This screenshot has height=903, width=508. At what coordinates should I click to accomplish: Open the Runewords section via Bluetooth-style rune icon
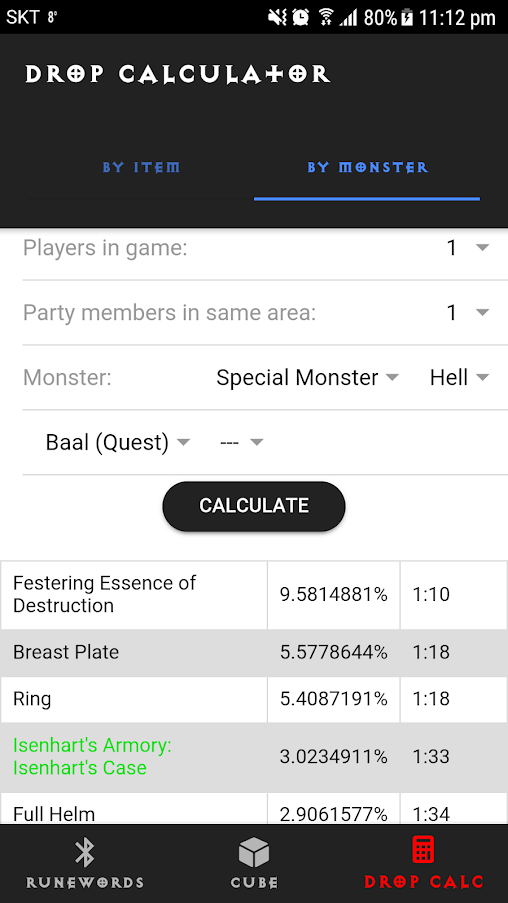click(x=85, y=853)
